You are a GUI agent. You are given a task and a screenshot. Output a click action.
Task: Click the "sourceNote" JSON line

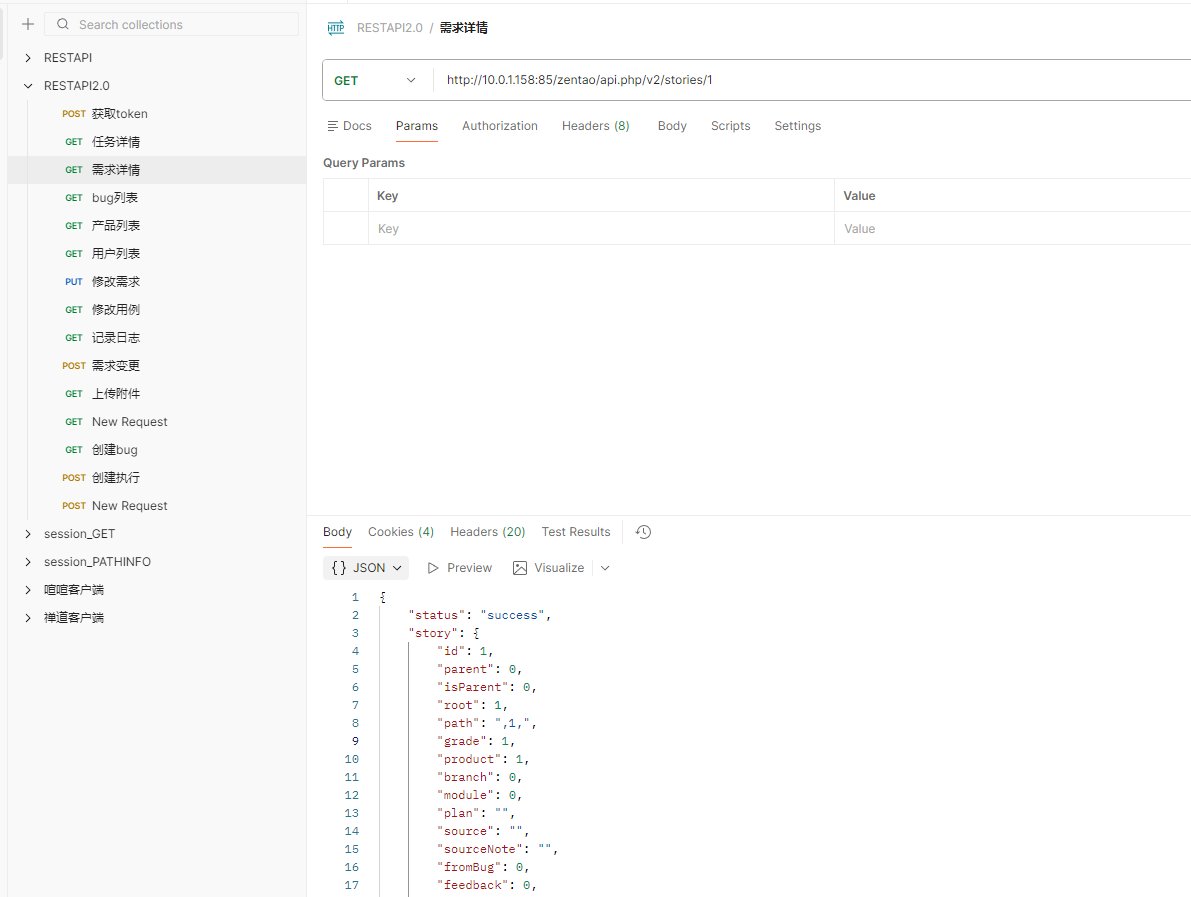point(498,849)
